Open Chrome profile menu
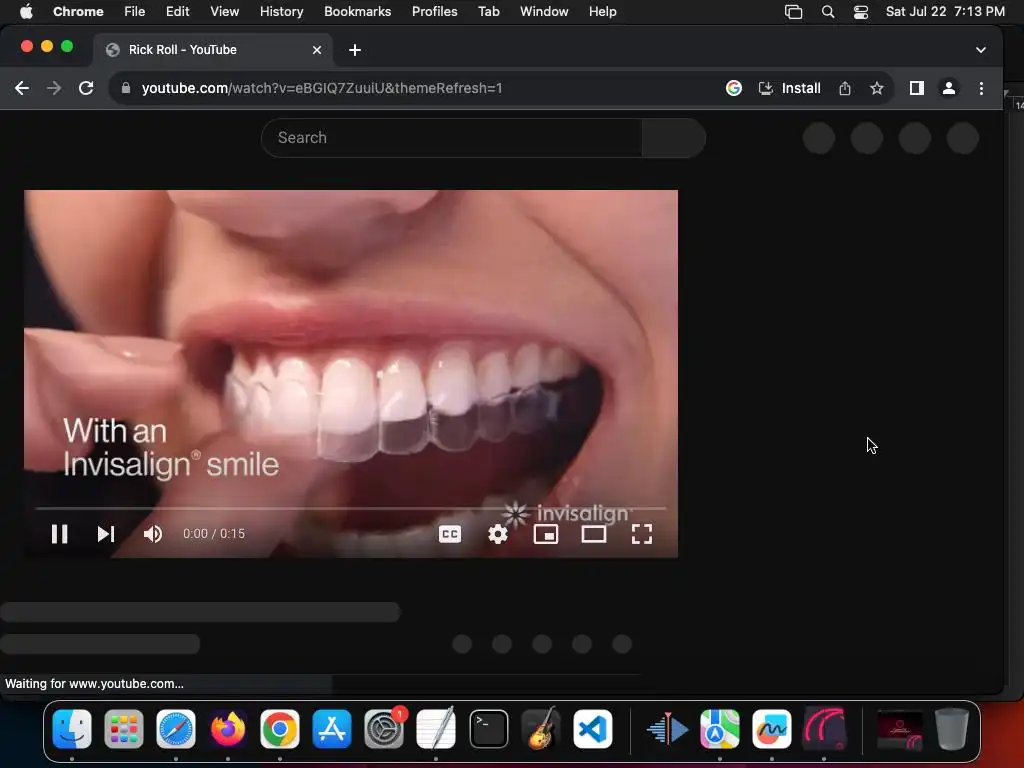1024x768 pixels. tap(949, 88)
